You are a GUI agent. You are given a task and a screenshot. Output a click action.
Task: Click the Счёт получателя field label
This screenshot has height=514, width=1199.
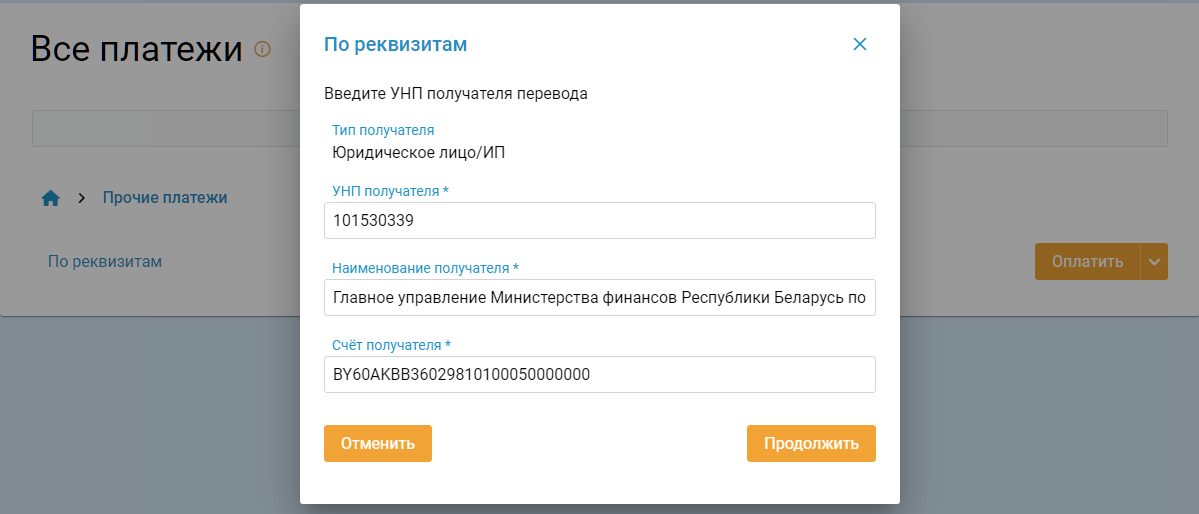coord(391,345)
